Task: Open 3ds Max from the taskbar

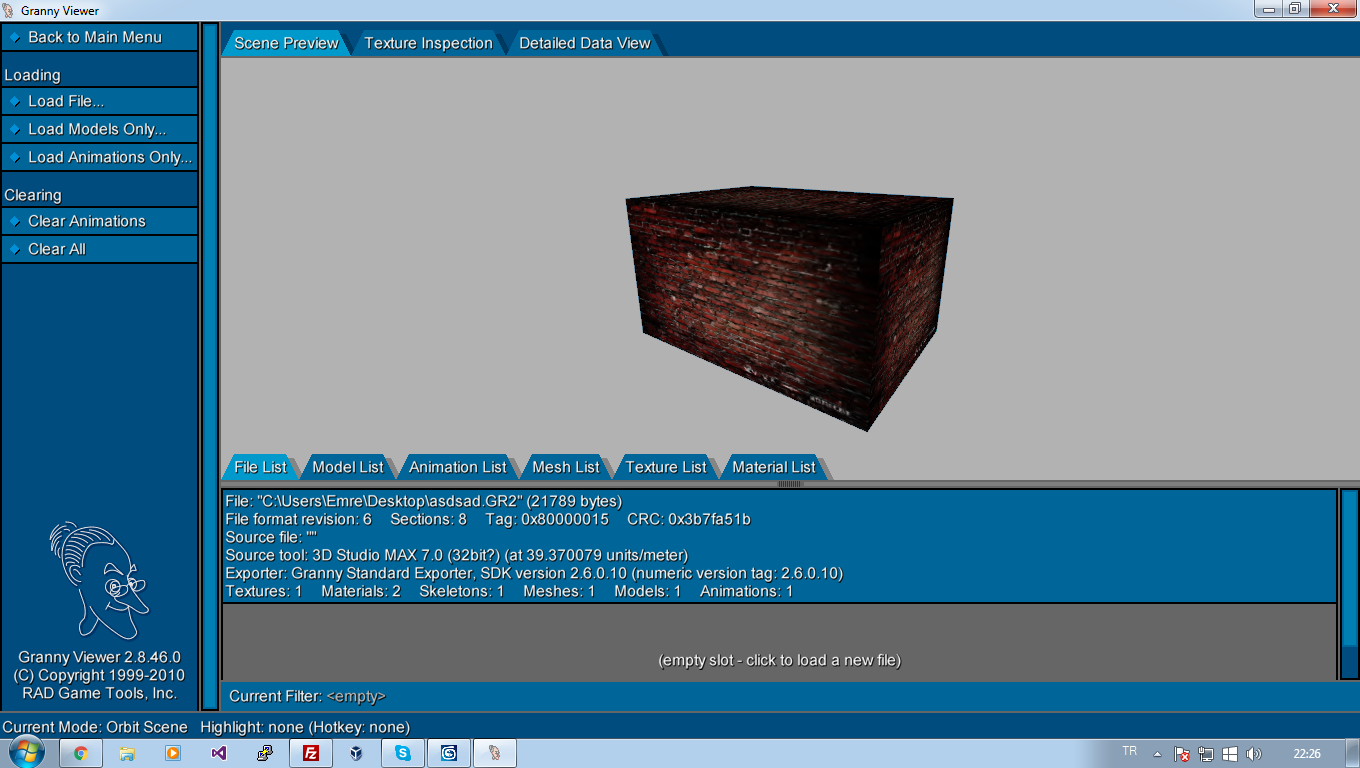Action: tap(449, 753)
